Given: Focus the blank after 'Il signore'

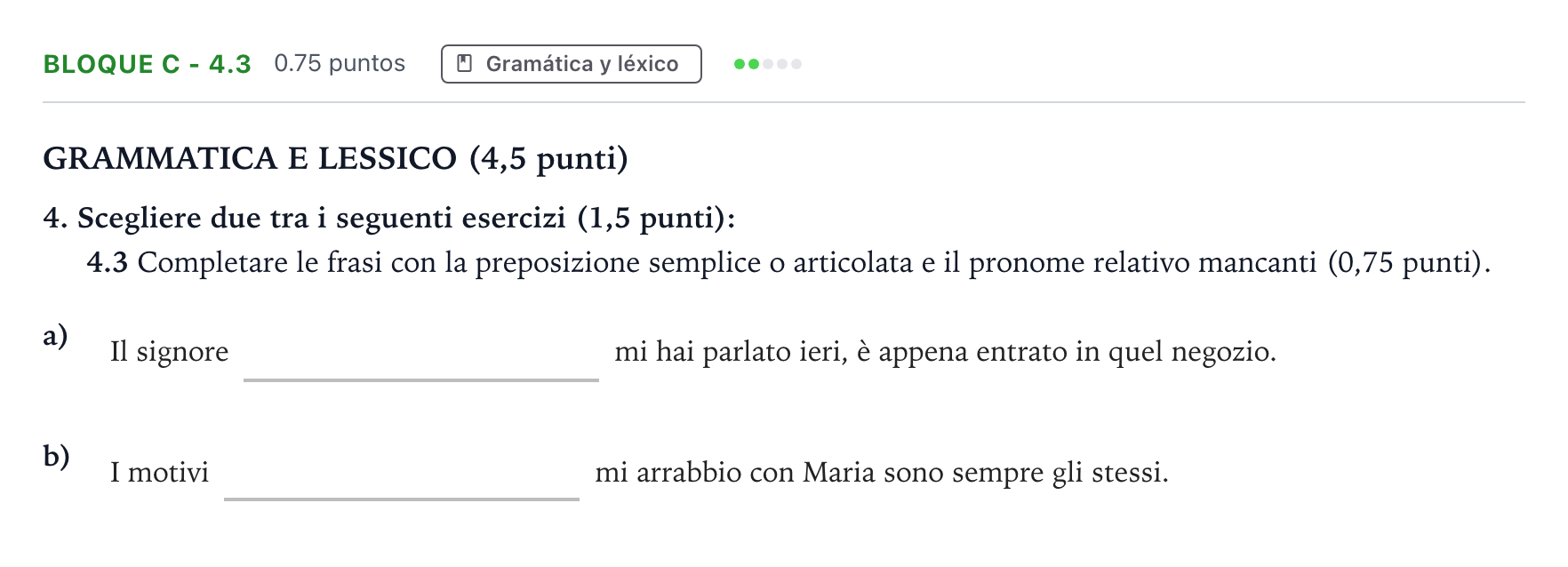Looking at the screenshot, I should pos(421,355).
